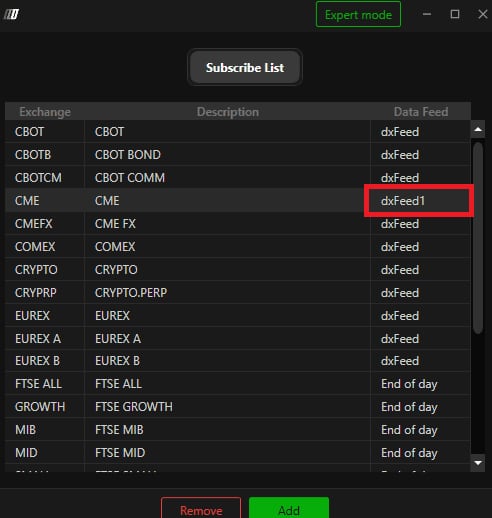
Task: Select the MID exchange cell
Action: point(45,453)
